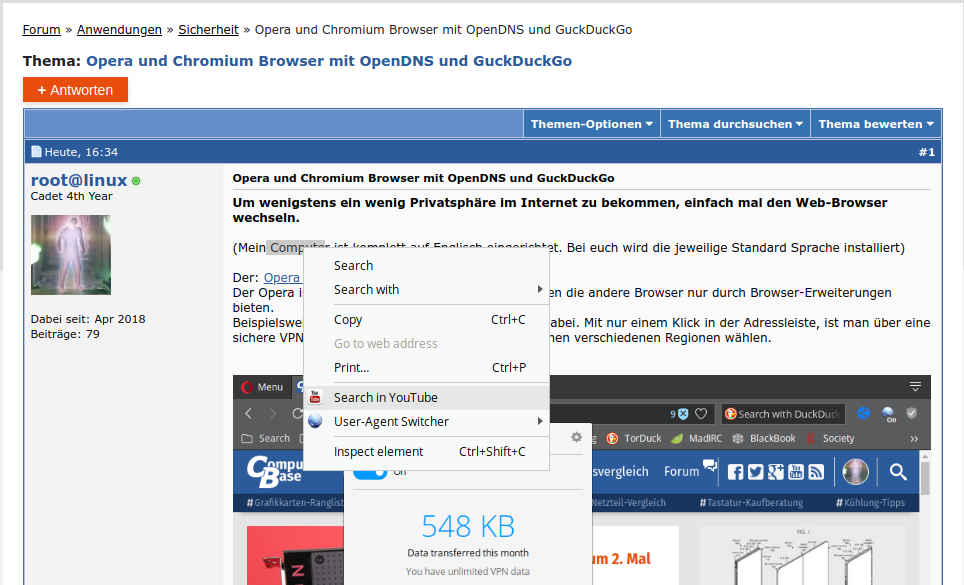Open the Netzteil-Vergleich tag
The height and width of the screenshot is (585, 964).
click(628, 503)
